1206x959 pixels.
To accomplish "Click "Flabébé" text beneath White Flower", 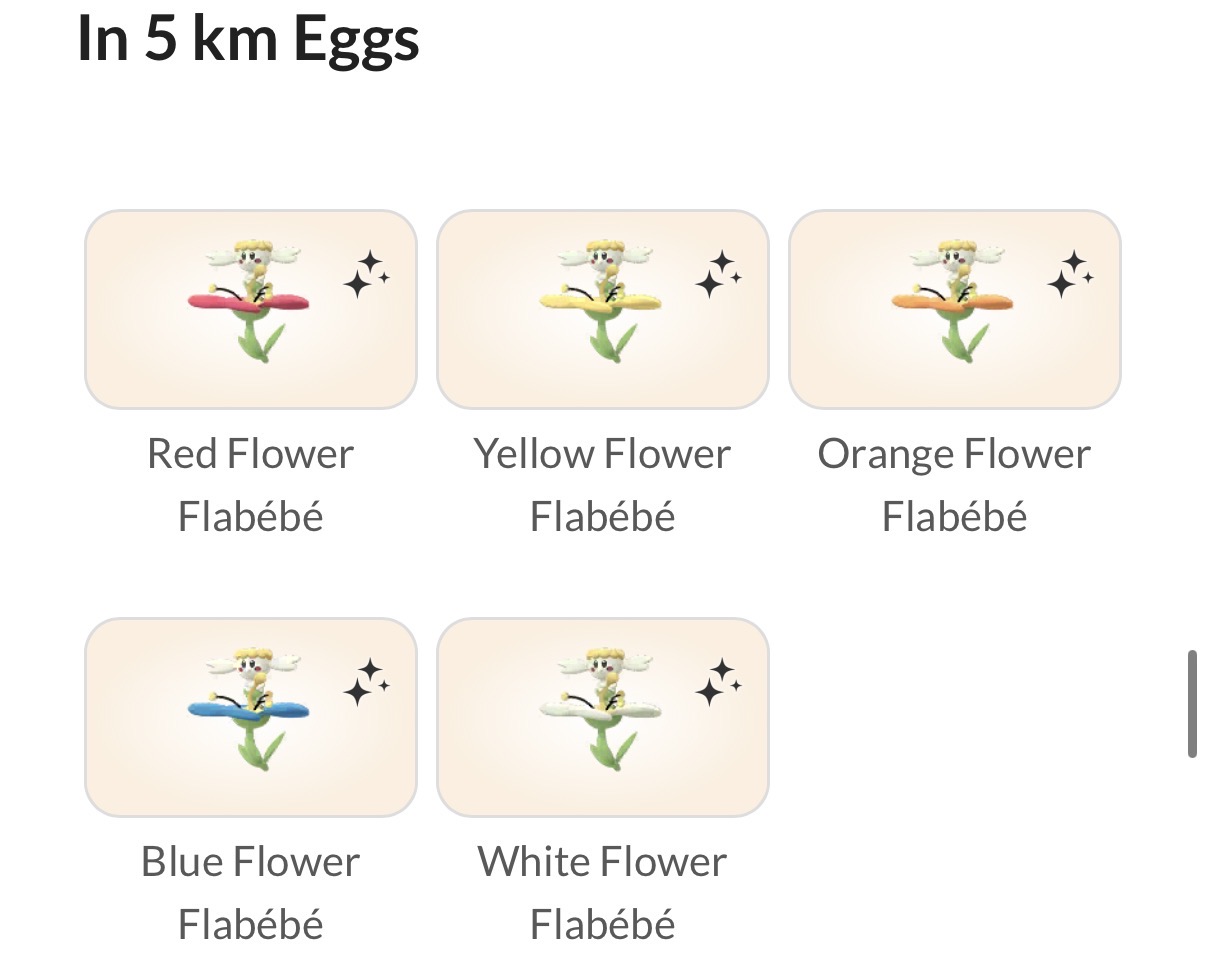I will [x=602, y=925].
